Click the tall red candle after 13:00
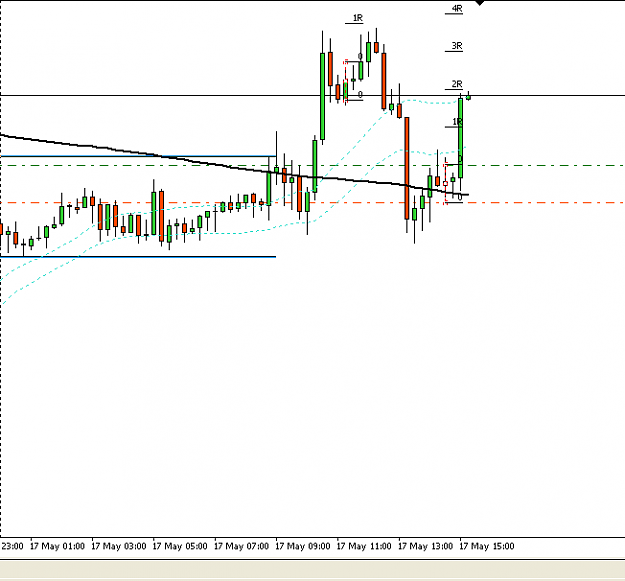 point(407,168)
